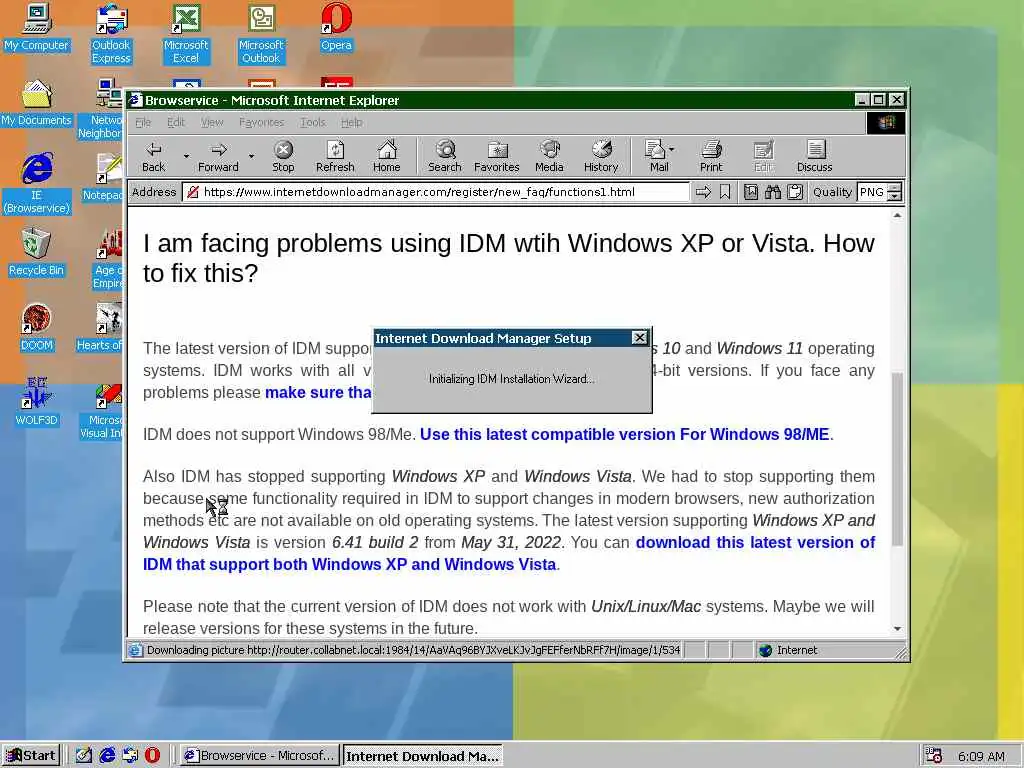This screenshot has height=768, width=1024.
Task: Open the Edit menu
Action: click(176, 122)
